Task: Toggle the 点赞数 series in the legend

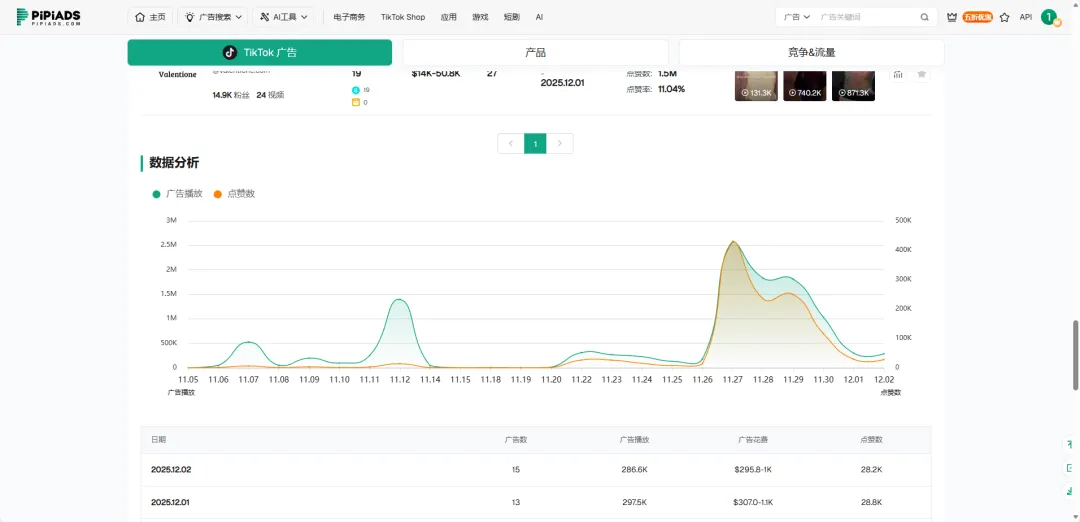Action: [234, 194]
